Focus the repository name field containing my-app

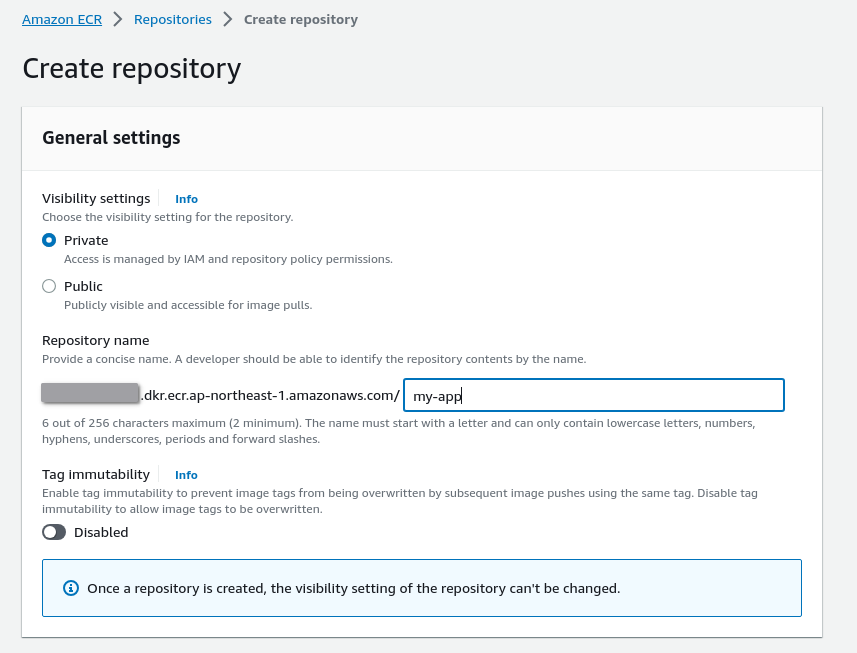(x=593, y=396)
